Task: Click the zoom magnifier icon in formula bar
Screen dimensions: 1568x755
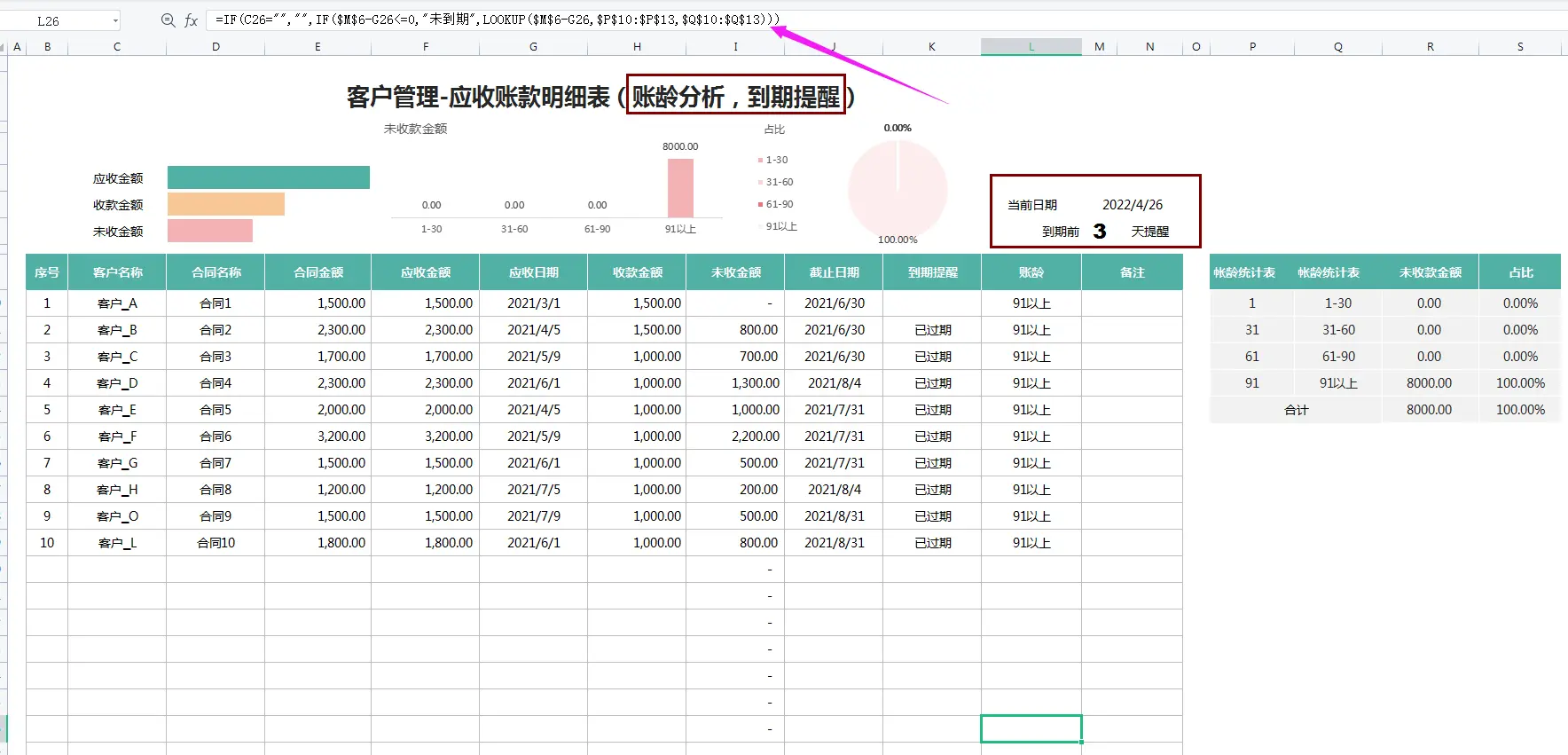Action: 168,20
